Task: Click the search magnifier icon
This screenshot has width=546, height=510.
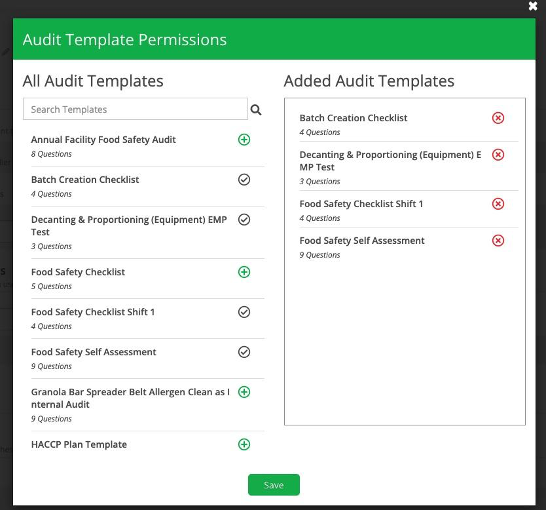Action: pyautogui.click(x=256, y=110)
